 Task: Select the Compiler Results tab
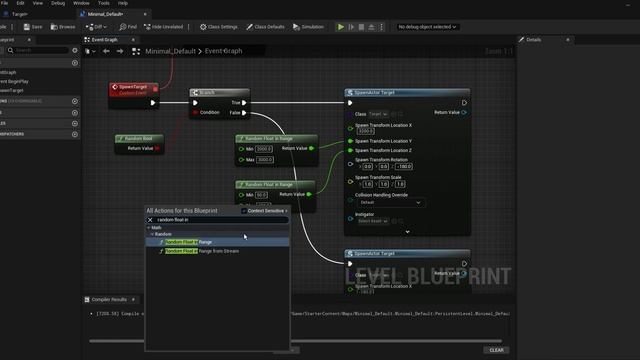pyautogui.click(x=109, y=300)
